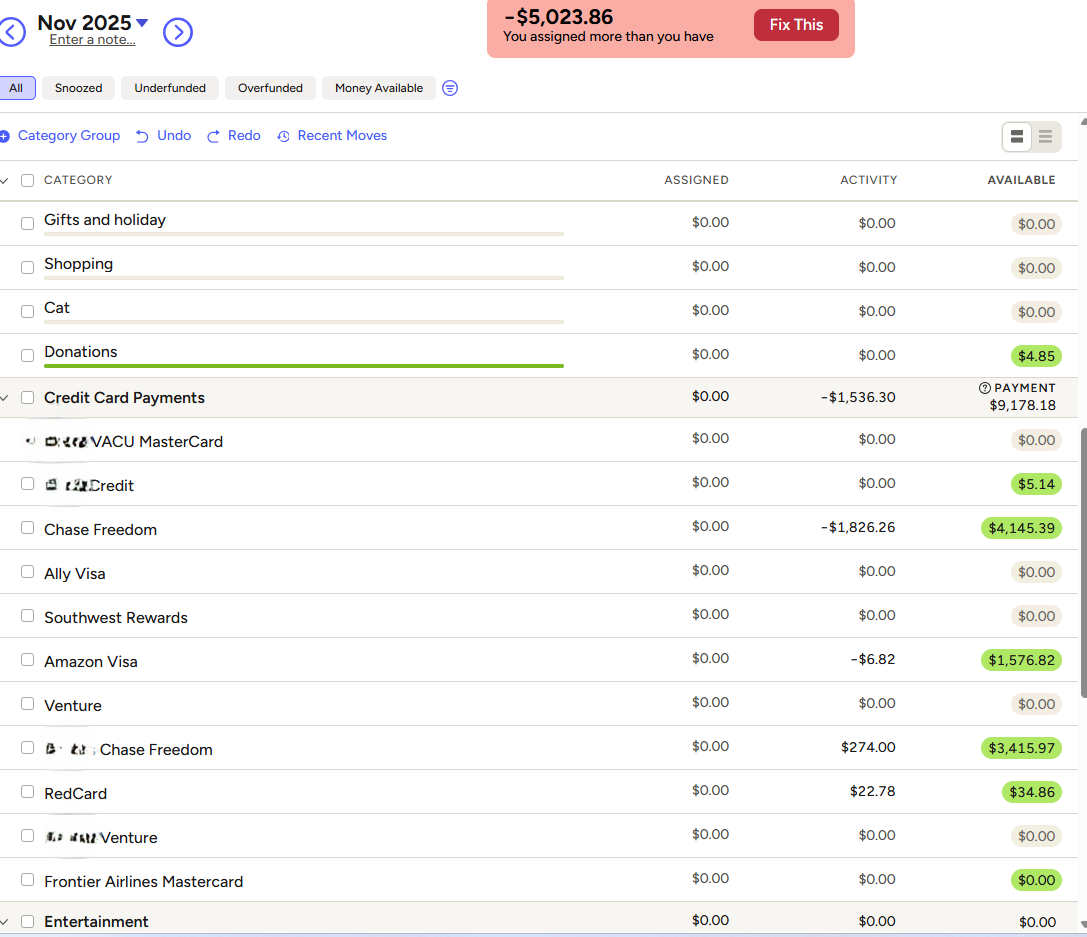The width and height of the screenshot is (1087, 937).
Task: Select all categories header checkbox
Action: coord(28,180)
